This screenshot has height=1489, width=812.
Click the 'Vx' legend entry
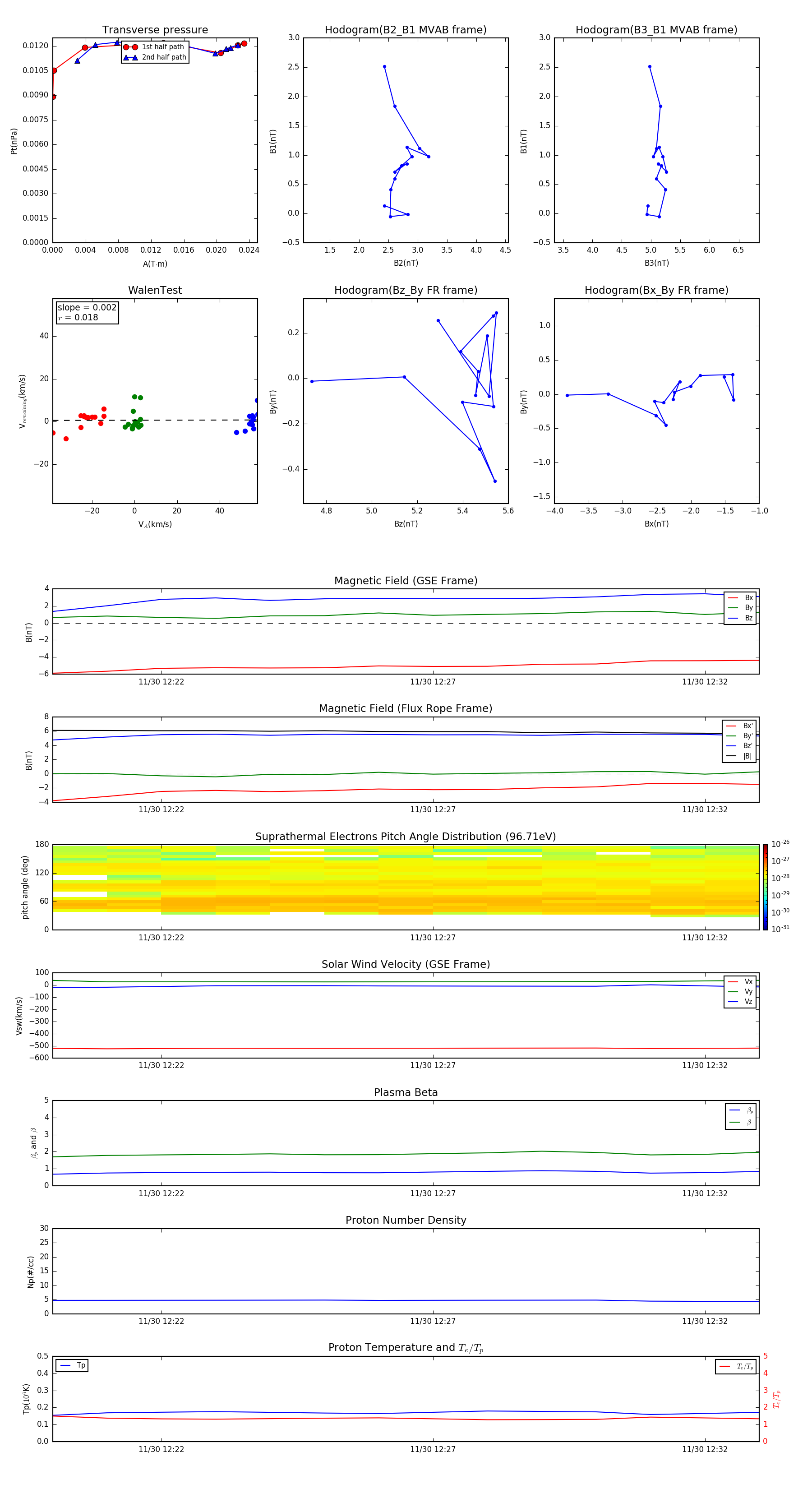pos(740,981)
